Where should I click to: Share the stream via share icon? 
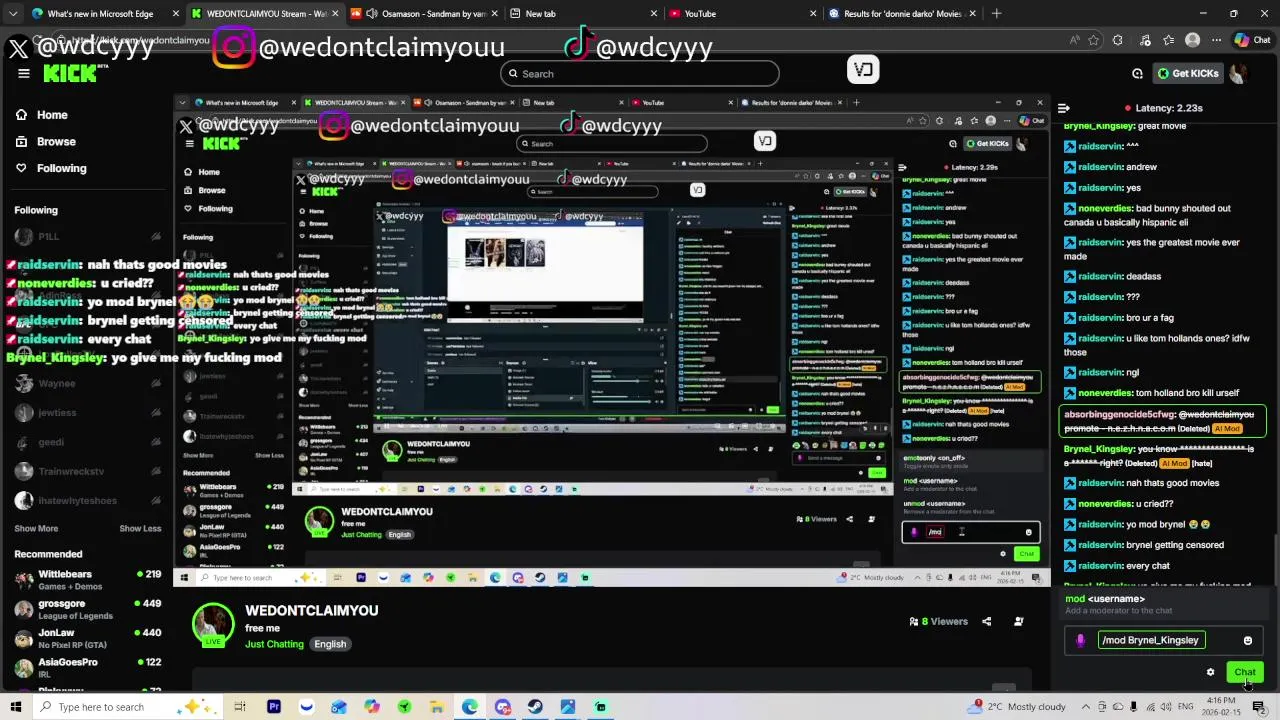[986, 621]
